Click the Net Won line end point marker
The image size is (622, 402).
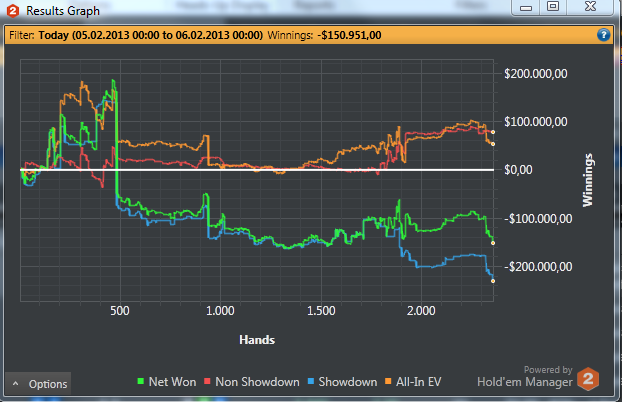tap(493, 243)
